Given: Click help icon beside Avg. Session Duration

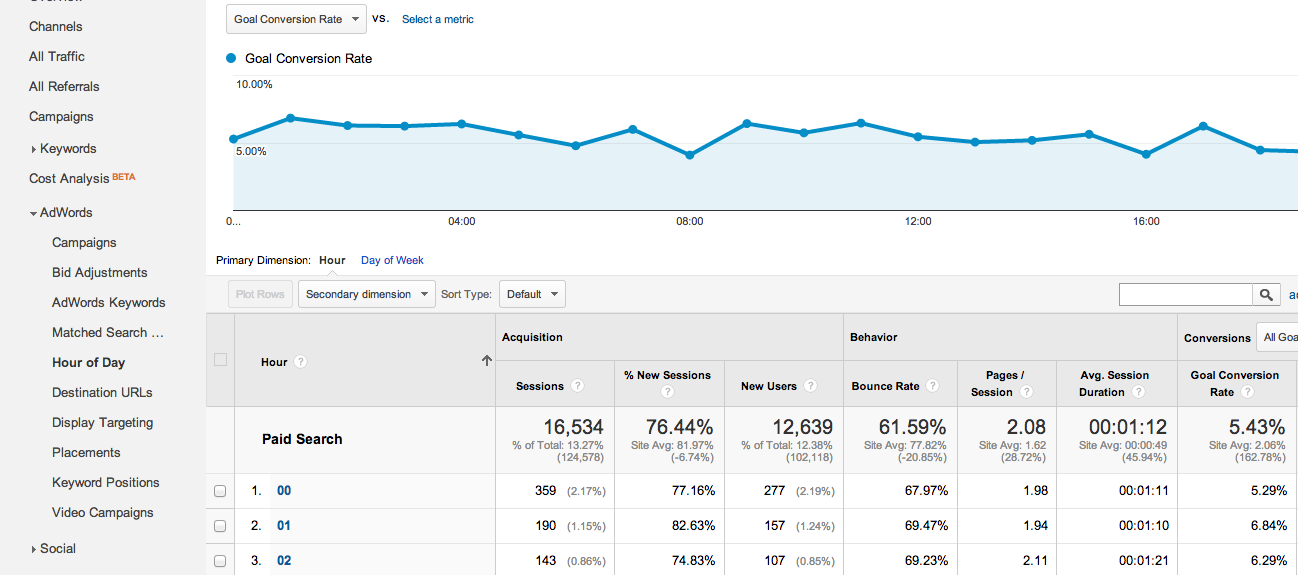Looking at the screenshot, I should click(1137, 392).
